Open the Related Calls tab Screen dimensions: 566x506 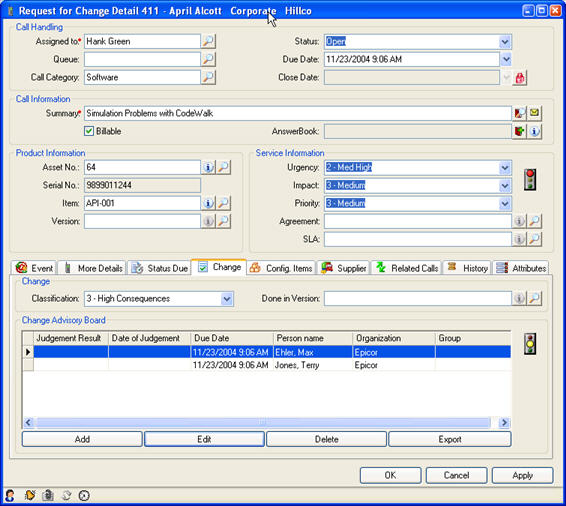(406, 268)
